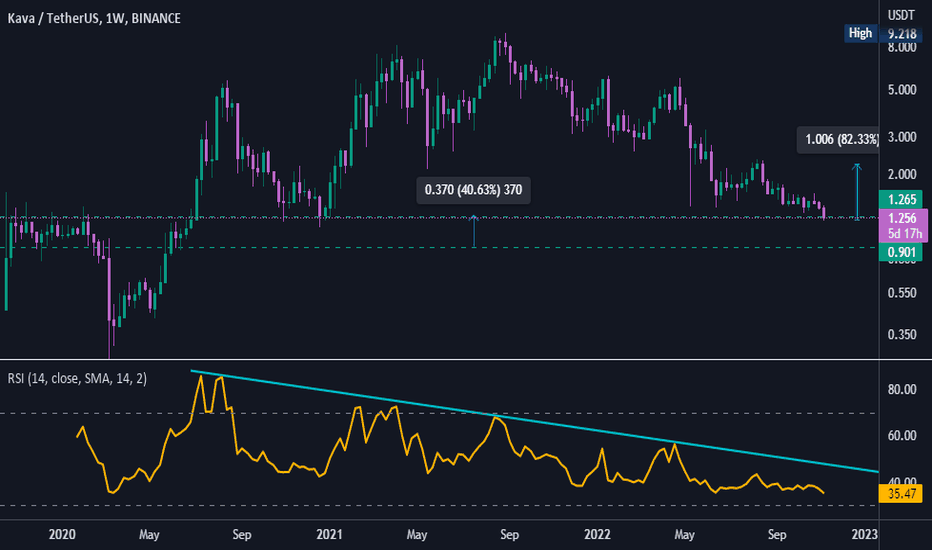Click the 80.00 RSI axis label
Screen dimensions: 932x550
coord(902,389)
